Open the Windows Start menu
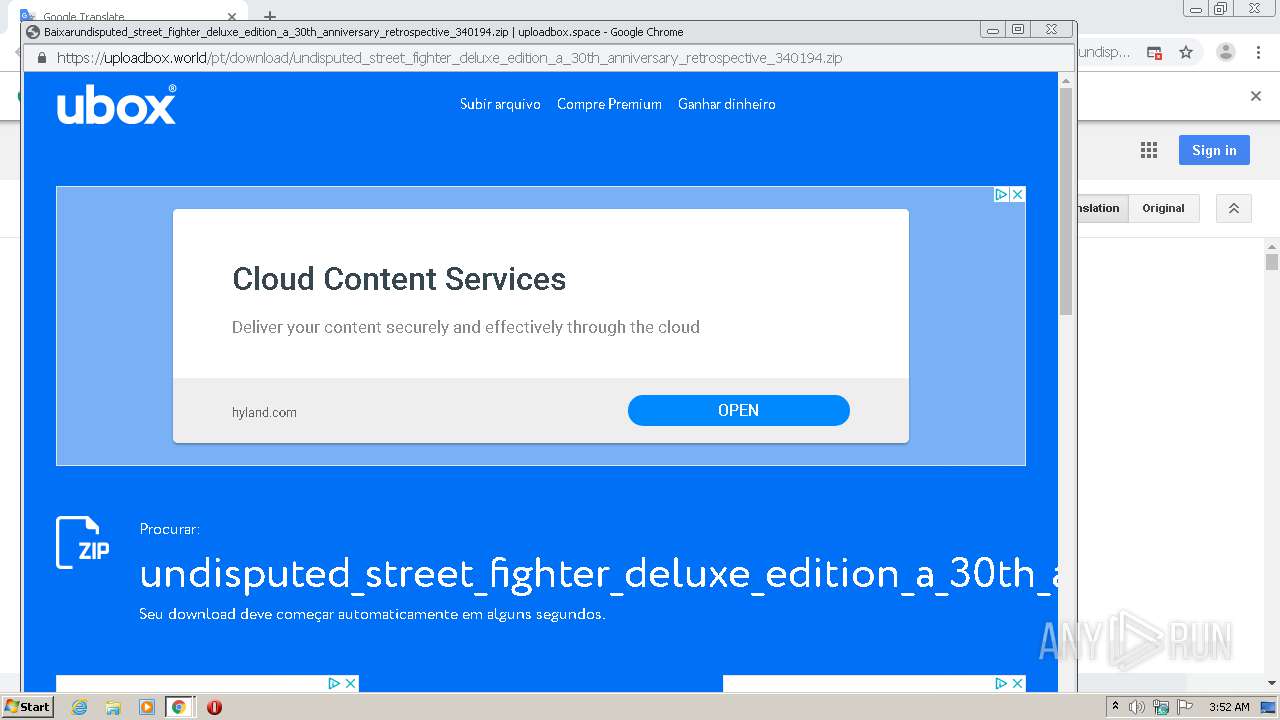Screen dimensions: 1280x720 tap(27, 706)
